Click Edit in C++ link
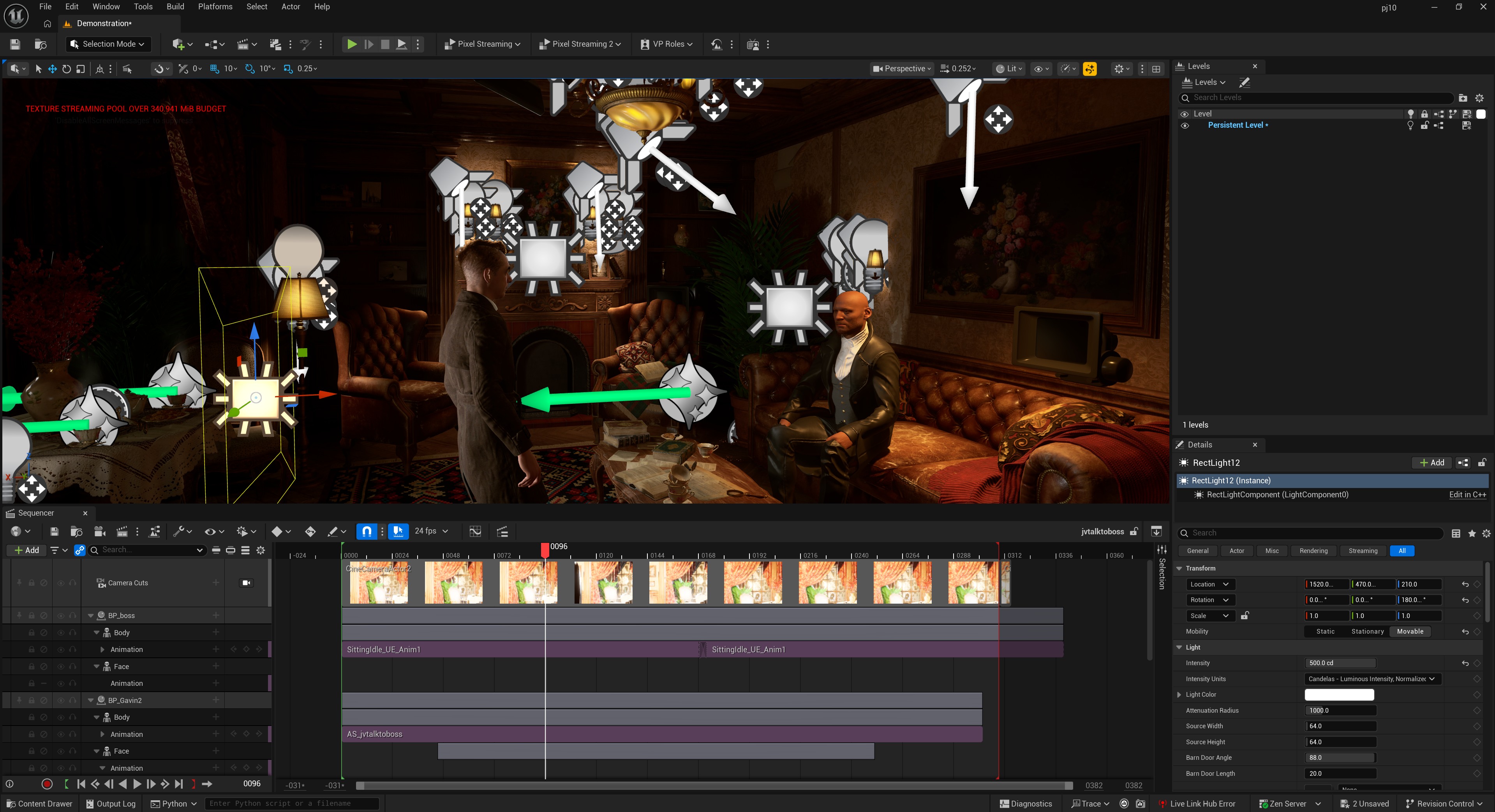This screenshot has height=812, width=1495. click(1467, 495)
